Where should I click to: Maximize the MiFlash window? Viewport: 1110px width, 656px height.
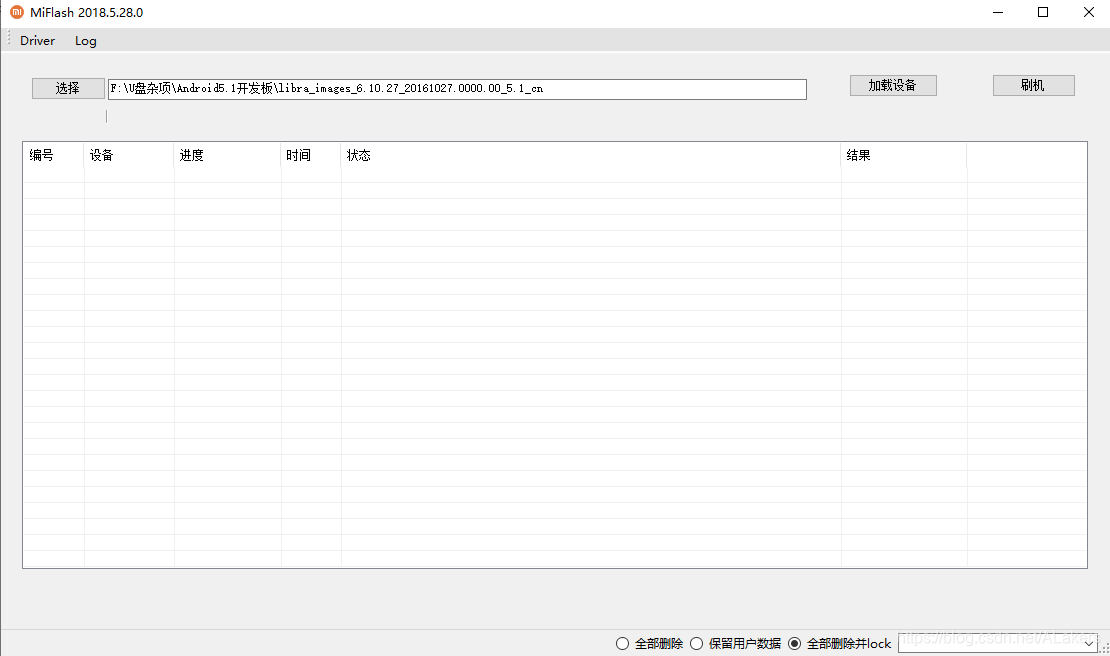[1043, 12]
